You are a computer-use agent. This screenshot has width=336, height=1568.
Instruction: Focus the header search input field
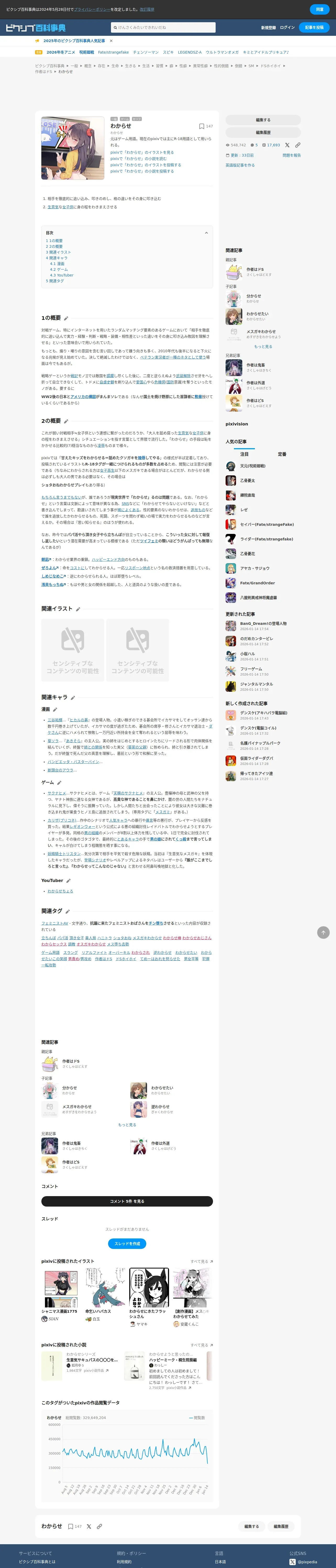(164, 27)
